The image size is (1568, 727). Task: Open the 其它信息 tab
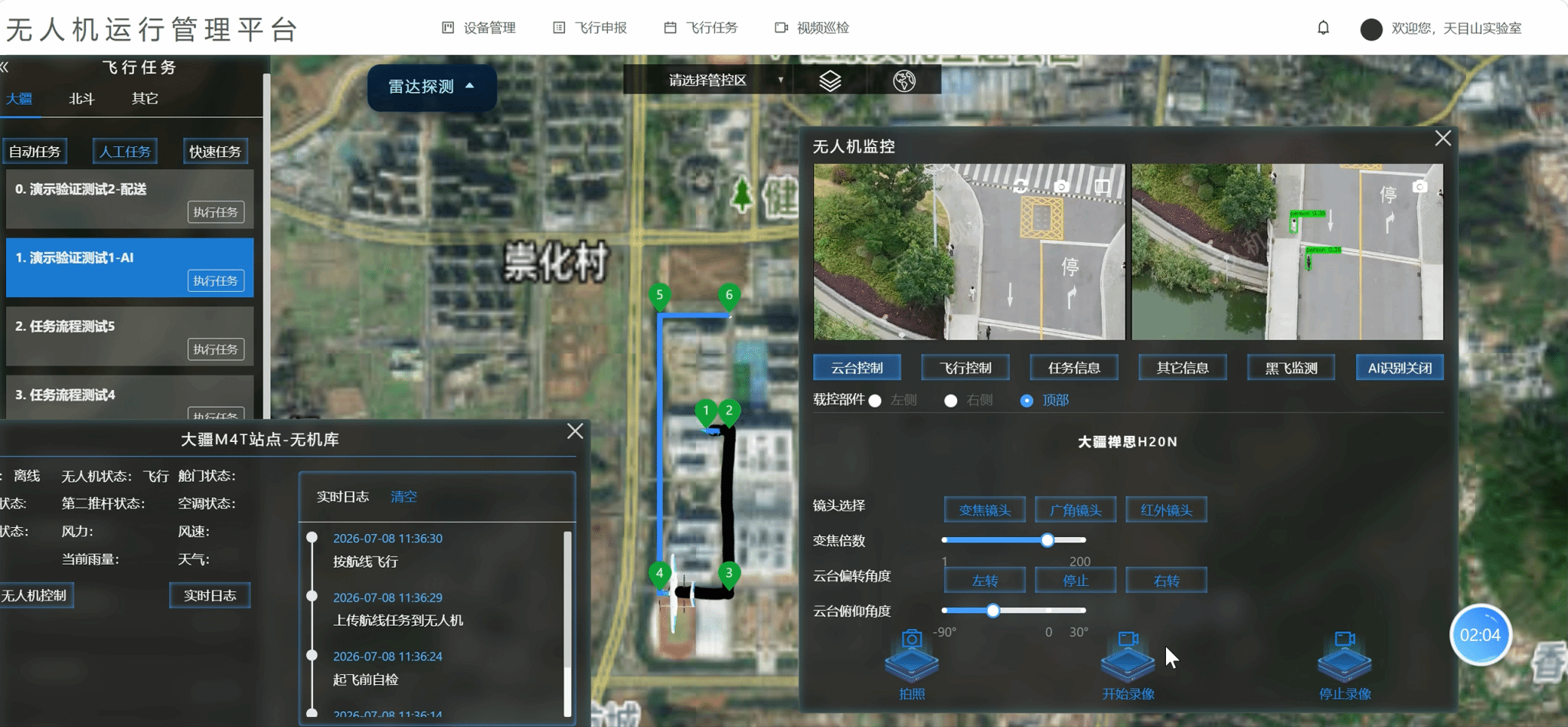point(1183,368)
